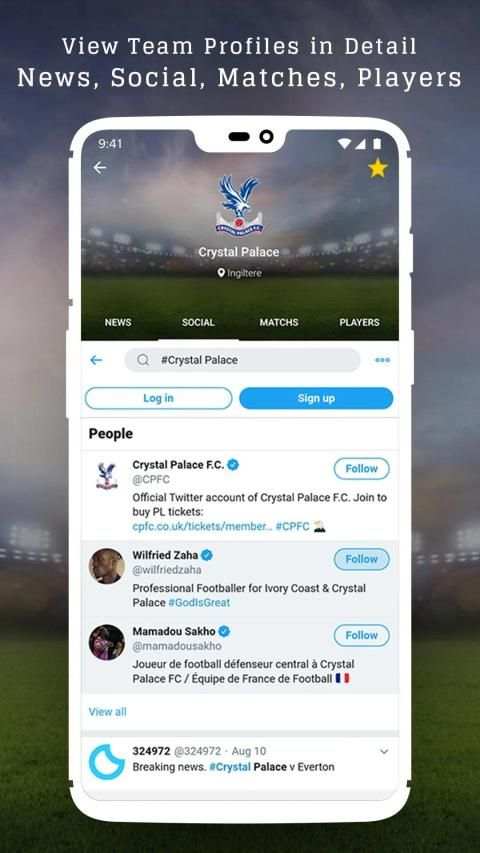This screenshot has height=853, width=480.
Task: Tap the blue Sign up button
Action: pyautogui.click(x=316, y=398)
